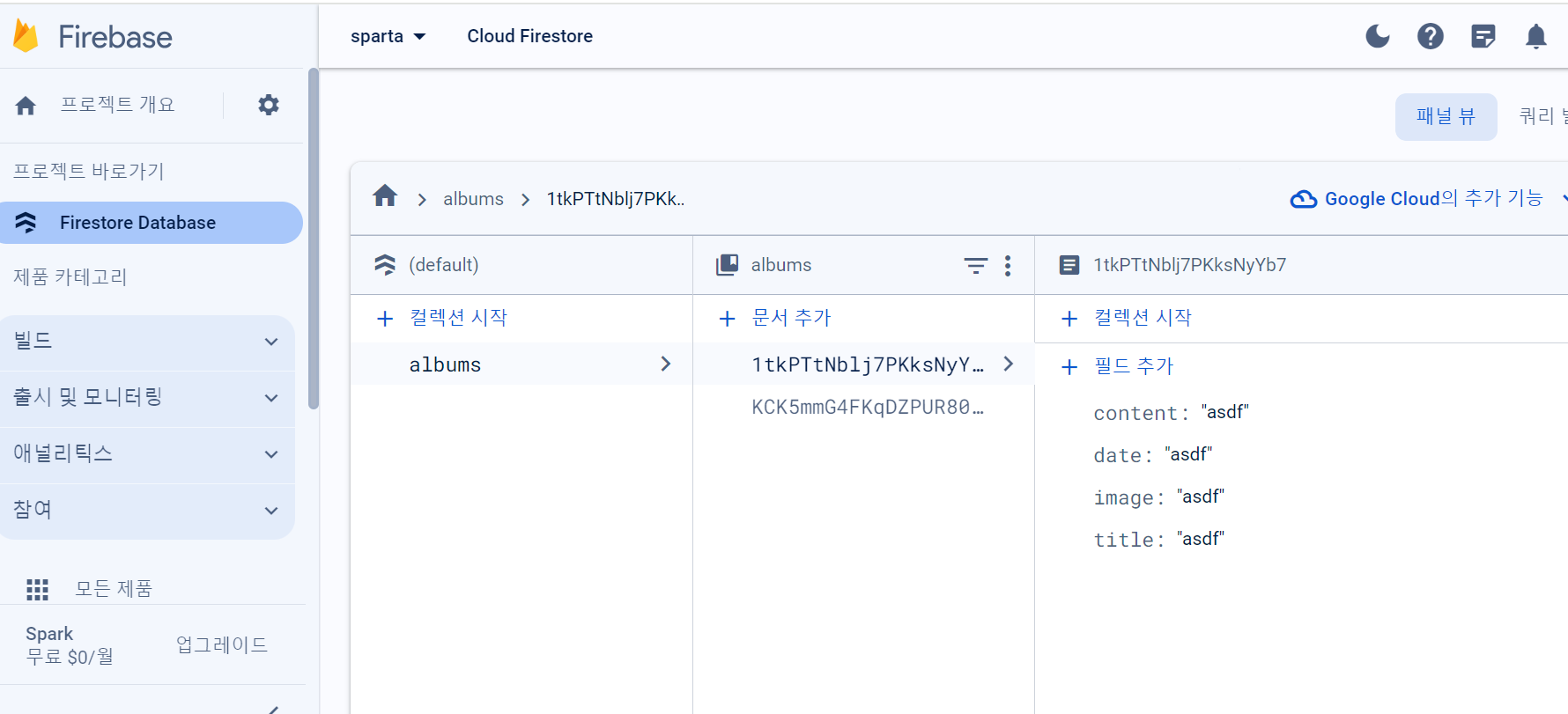Go to database root home breadcrumb icon

pyautogui.click(x=385, y=195)
